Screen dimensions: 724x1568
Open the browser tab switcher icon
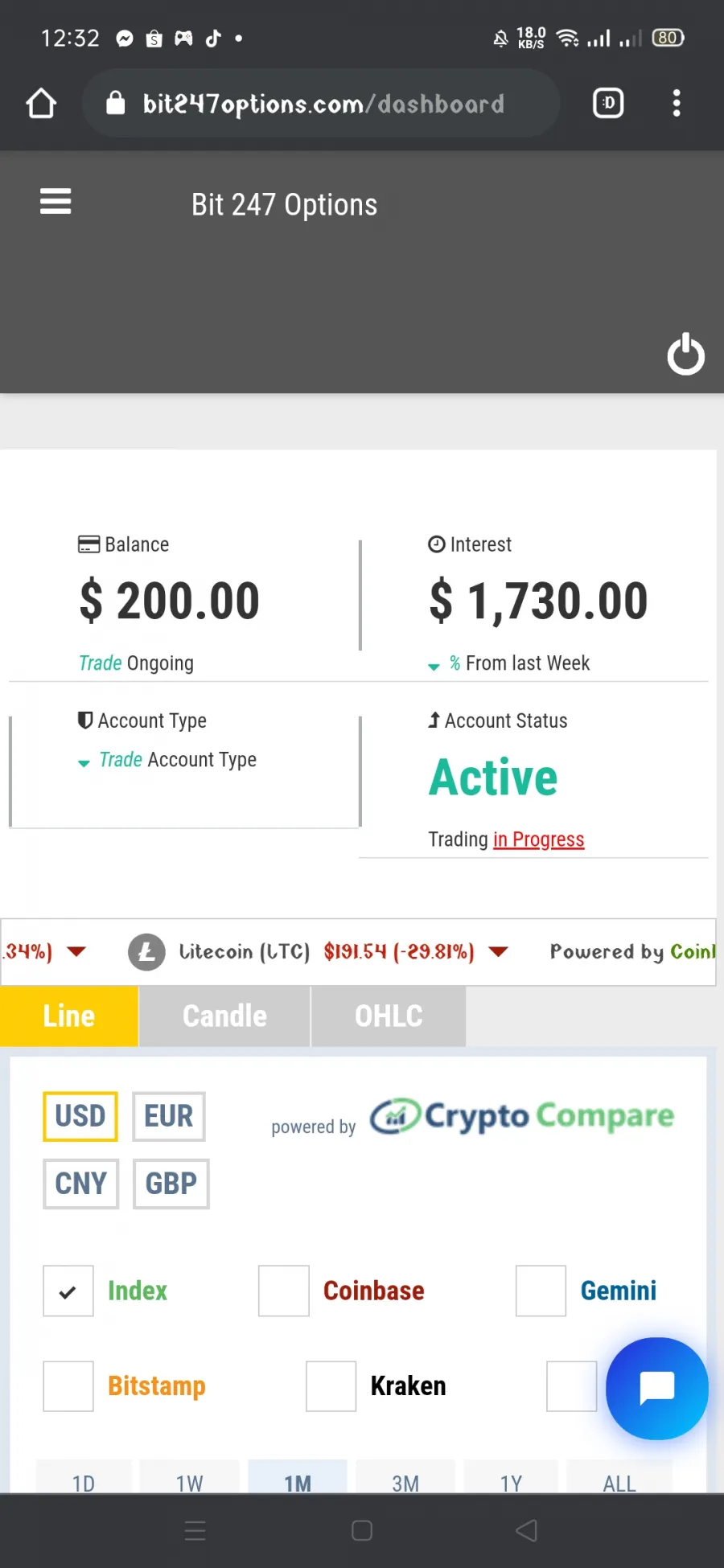(608, 103)
